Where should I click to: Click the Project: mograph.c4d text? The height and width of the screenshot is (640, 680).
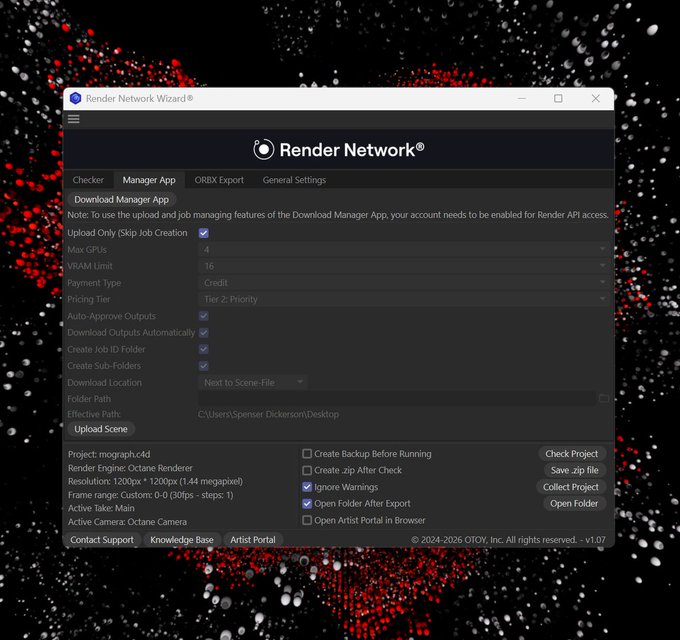[x=109, y=454]
